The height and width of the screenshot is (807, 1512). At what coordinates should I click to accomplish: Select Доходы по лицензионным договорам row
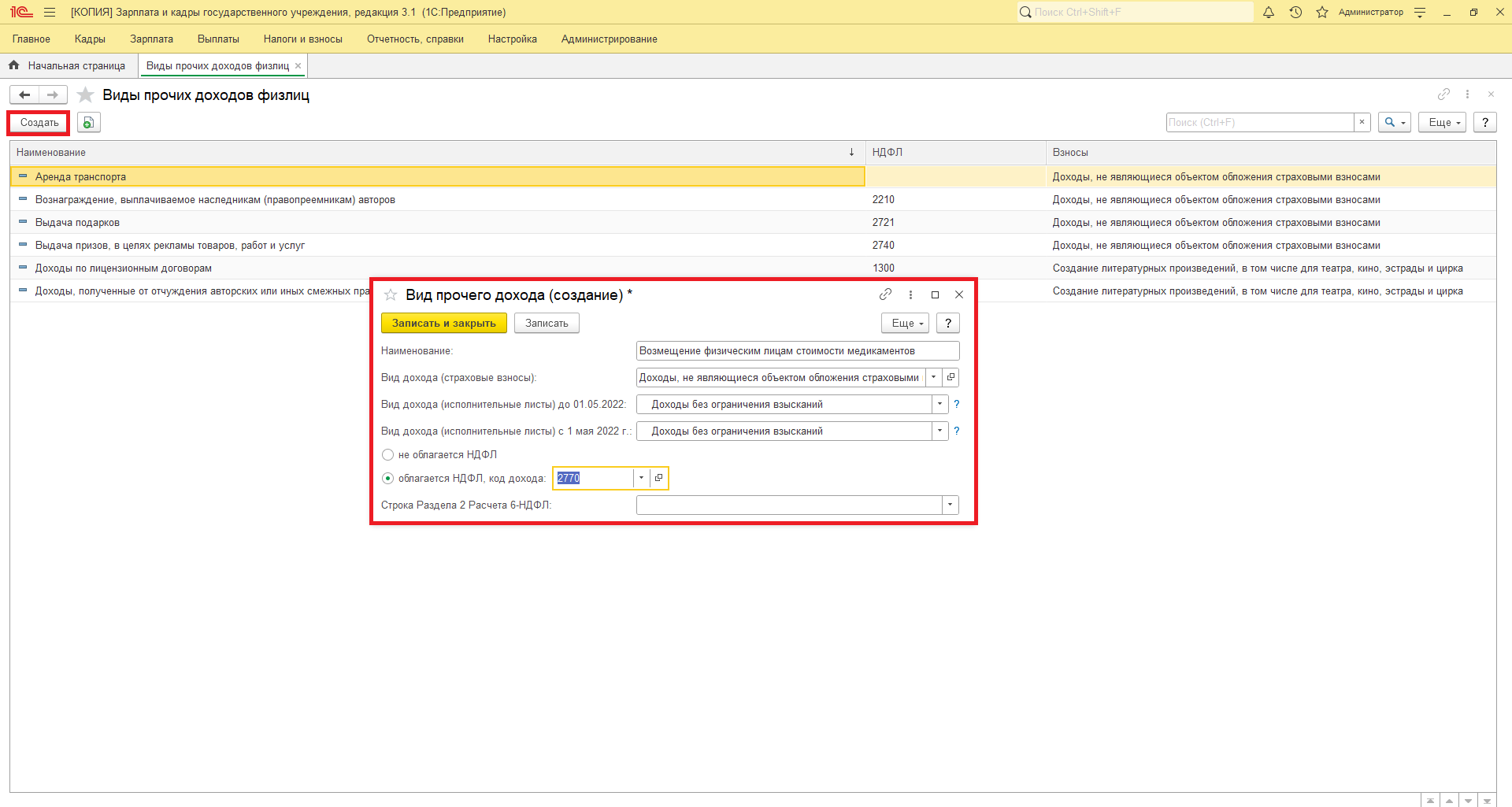(753, 268)
